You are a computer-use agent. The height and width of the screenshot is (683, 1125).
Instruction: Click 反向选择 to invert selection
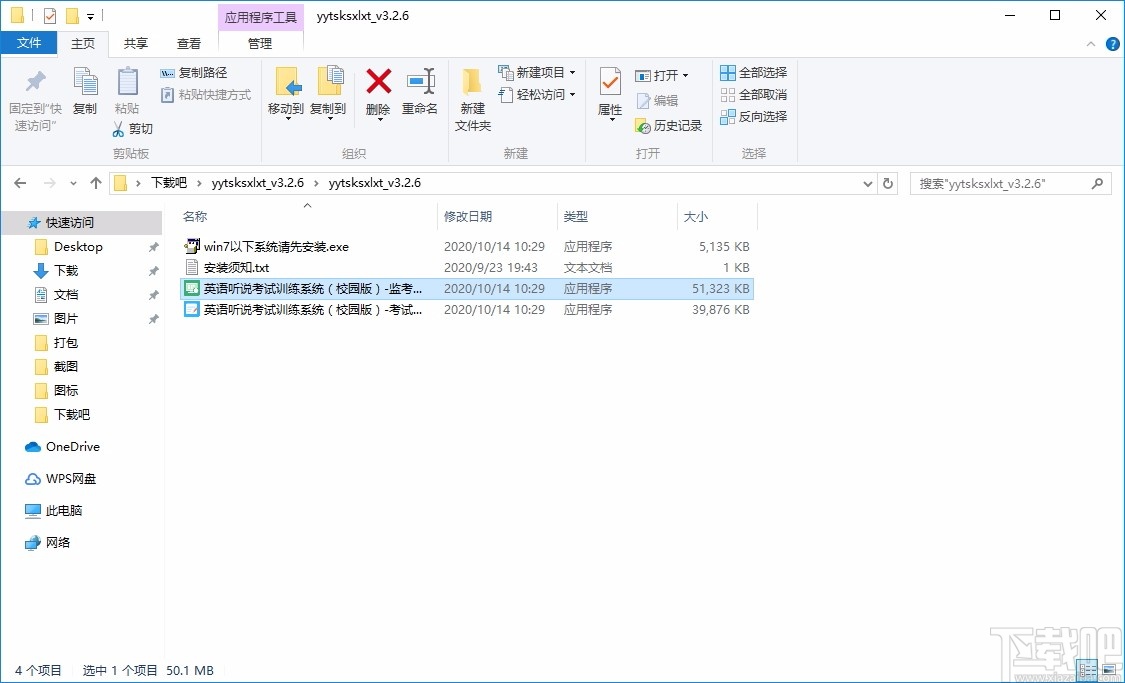[753, 116]
